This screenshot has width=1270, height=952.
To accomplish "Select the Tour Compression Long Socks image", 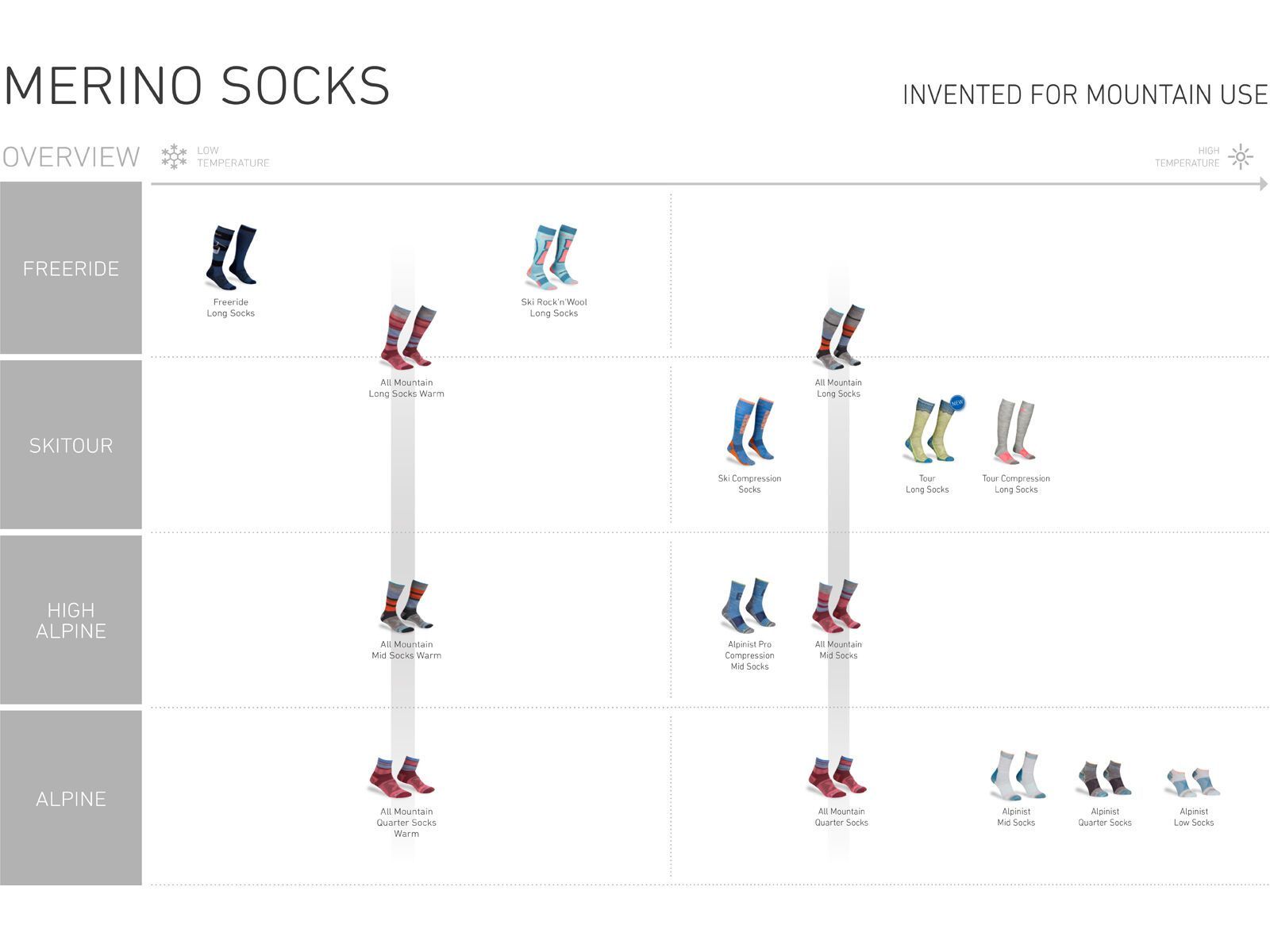I will 1016,432.
